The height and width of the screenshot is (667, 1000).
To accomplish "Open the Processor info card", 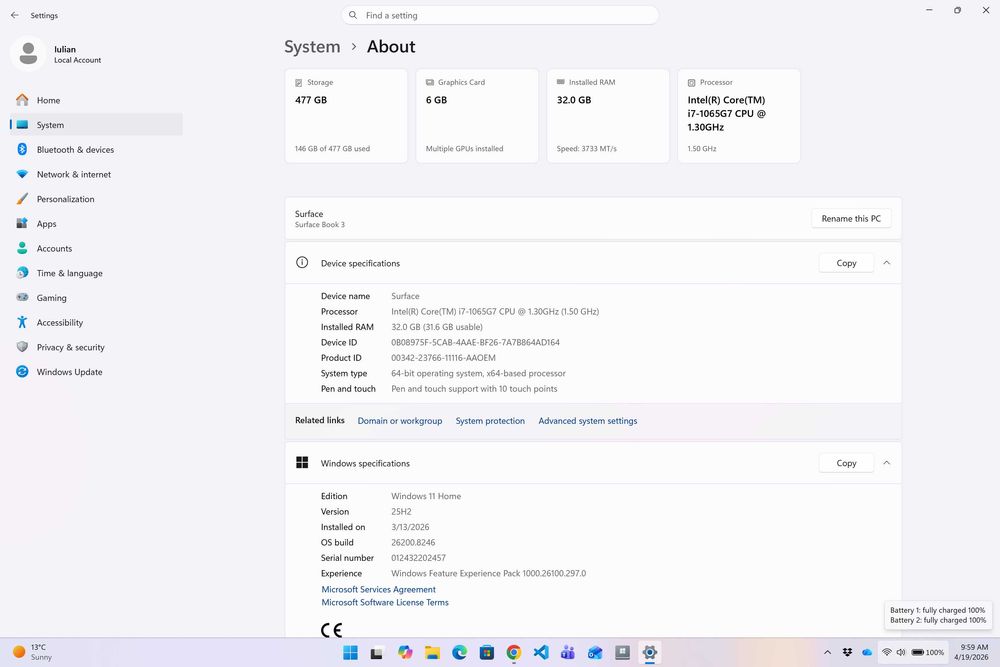I will point(739,116).
